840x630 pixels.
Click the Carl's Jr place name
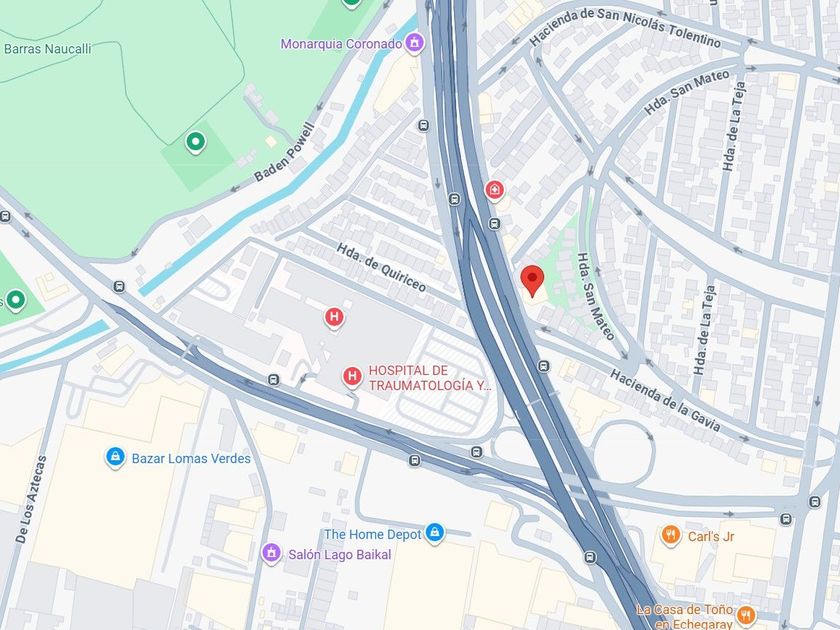(x=711, y=536)
